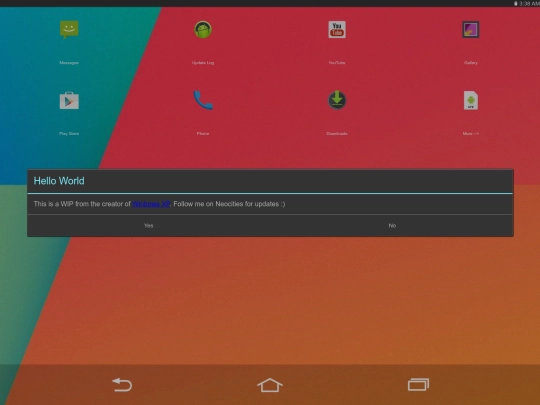The image size is (540, 405).
Task: Open the Gallery app icon
Action: pyautogui.click(x=470, y=30)
